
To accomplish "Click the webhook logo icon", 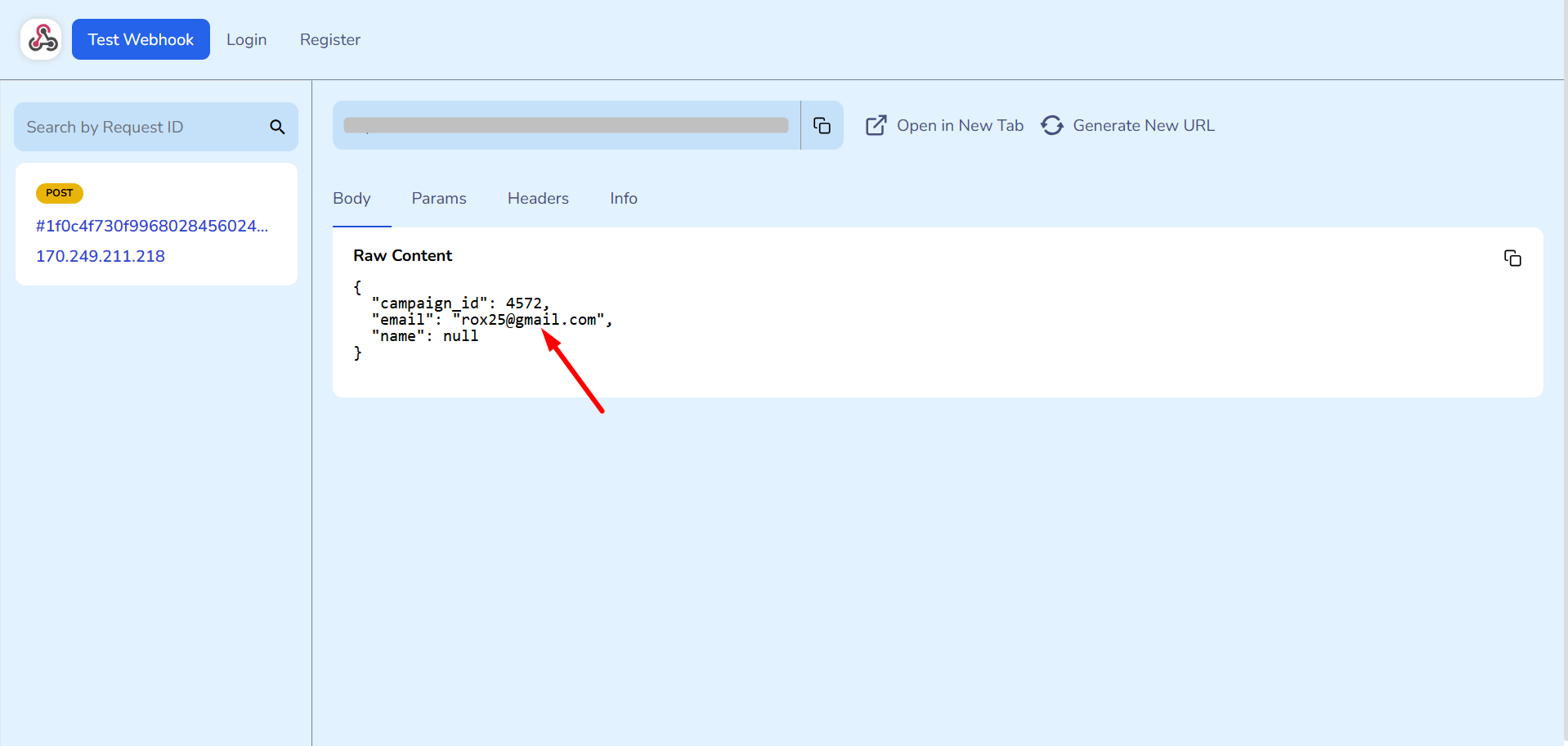I will (x=41, y=39).
